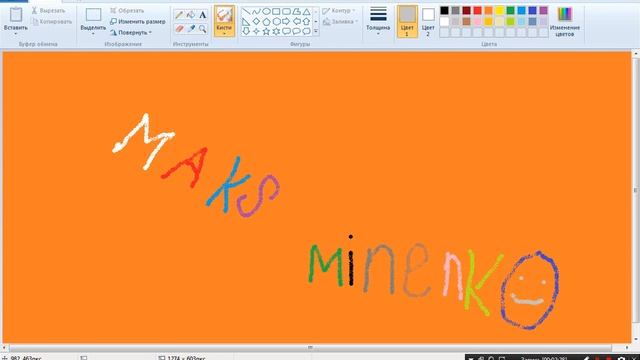Click the Вырезать cut button
640x360 pixels.
coord(48,11)
